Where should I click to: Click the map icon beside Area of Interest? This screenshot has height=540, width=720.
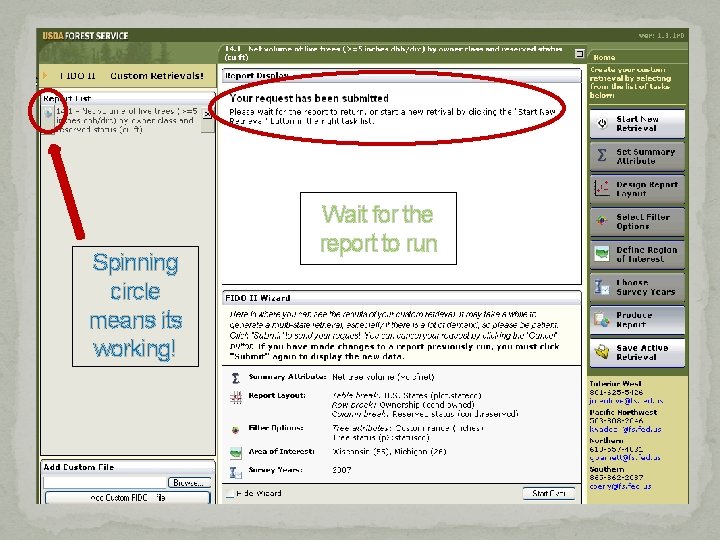click(x=236, y=453)
